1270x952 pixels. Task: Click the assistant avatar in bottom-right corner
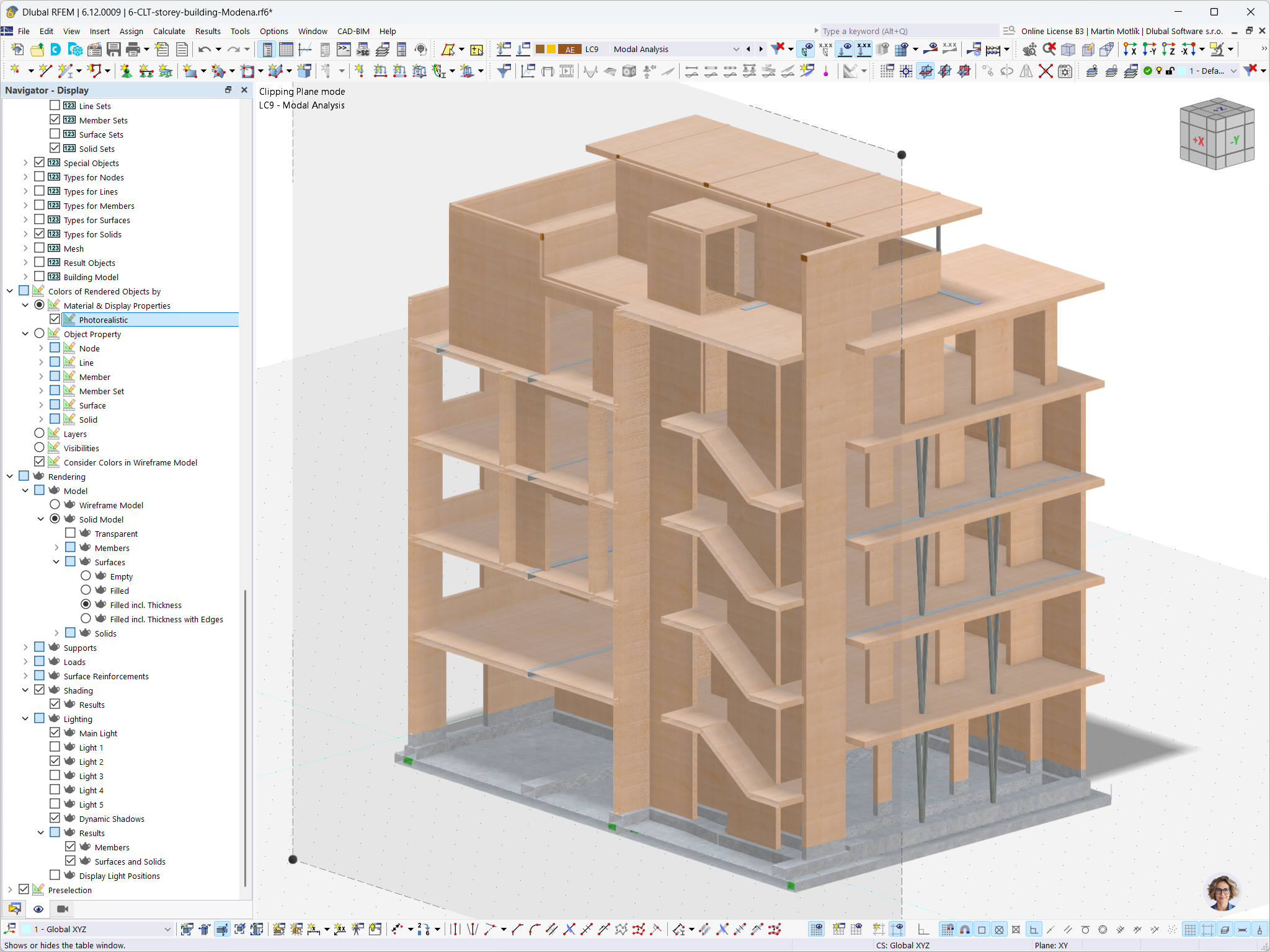coord(1221,891)
